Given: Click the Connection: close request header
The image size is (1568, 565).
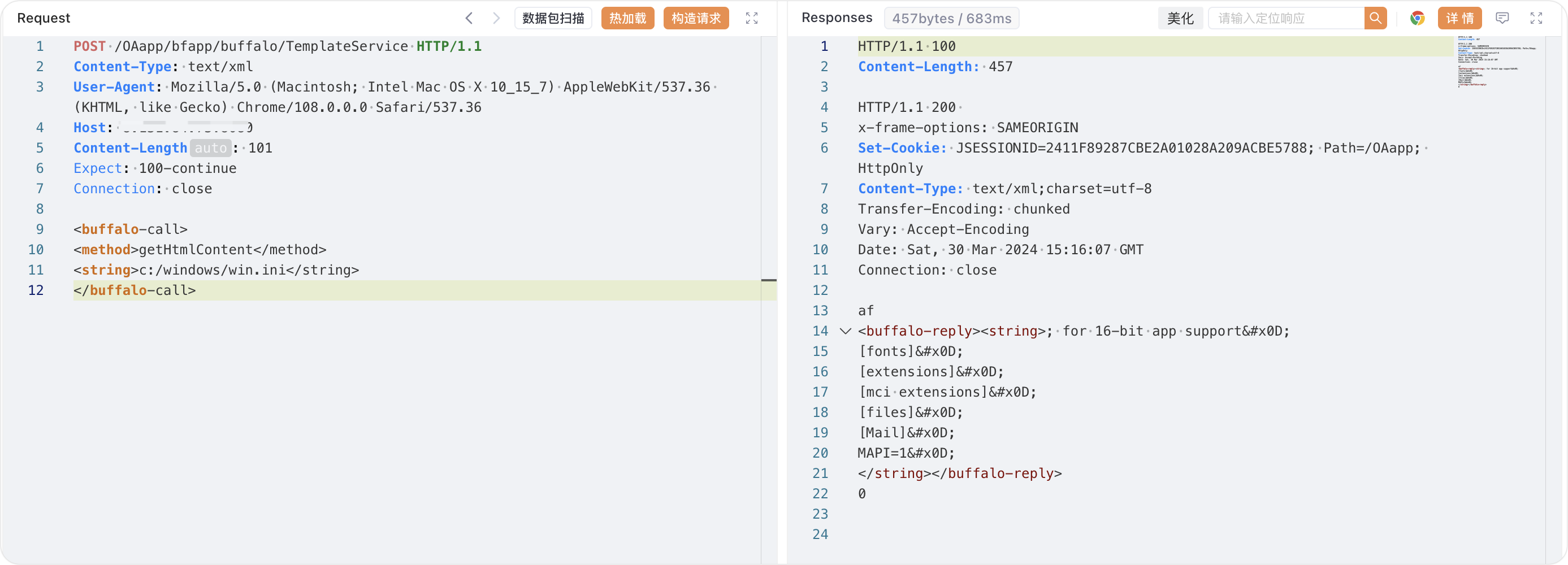Looking at the screenshot, I should pyautogui.click(x=142, y=189).
